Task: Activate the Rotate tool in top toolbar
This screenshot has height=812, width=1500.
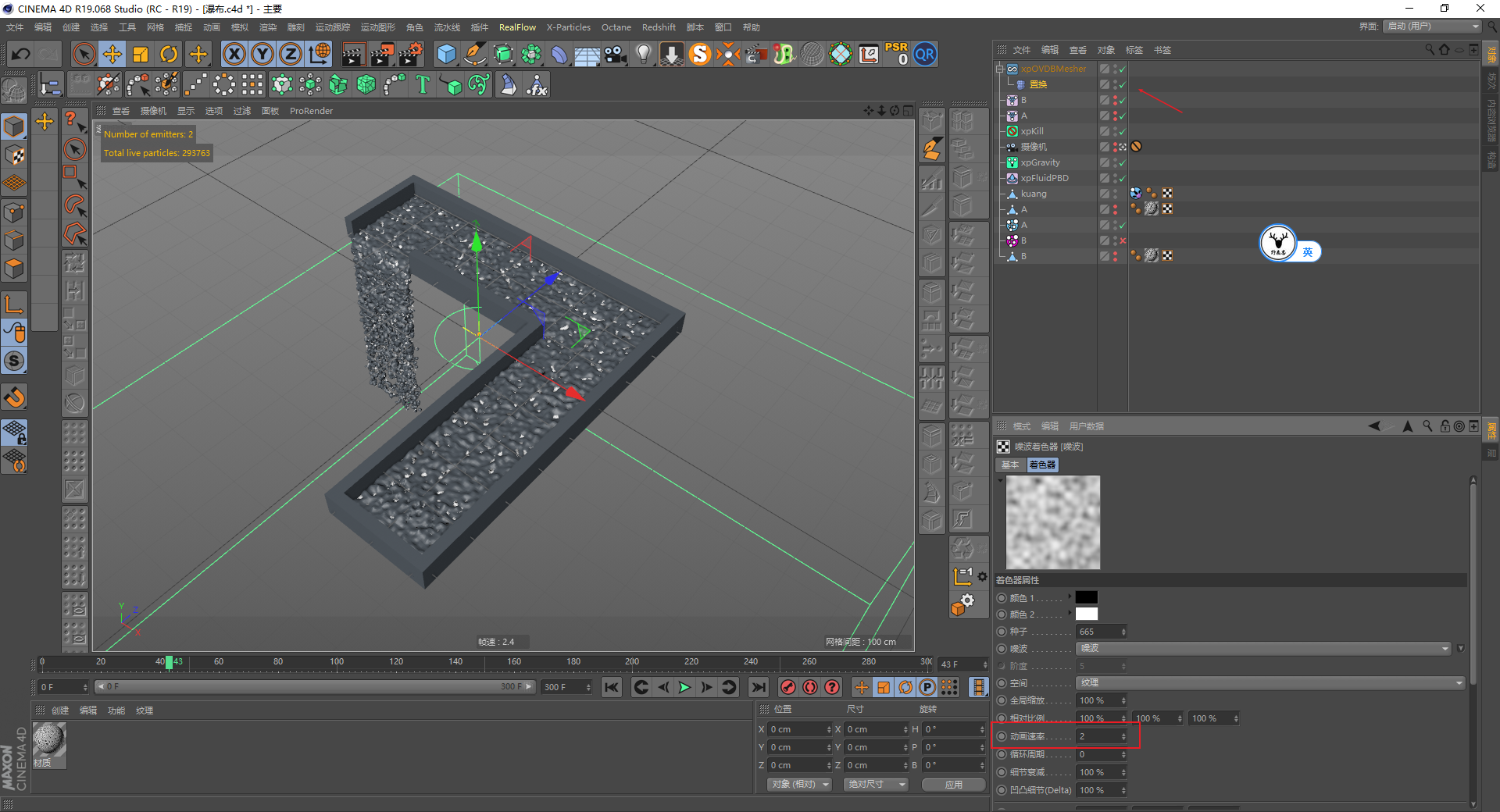Action: pos(169,54)
